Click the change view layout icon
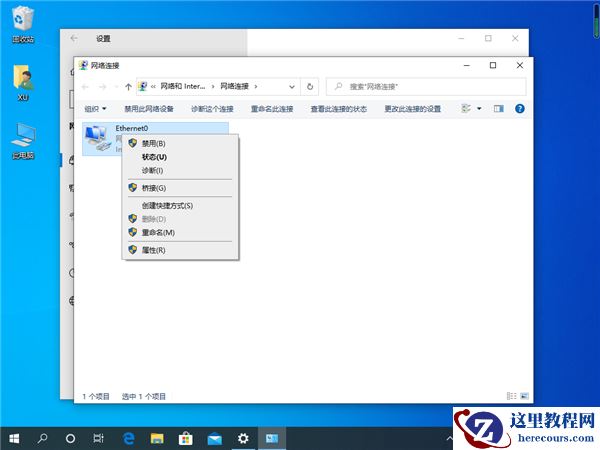The height and width of the screenshot is (450, 600). (466, 109)
